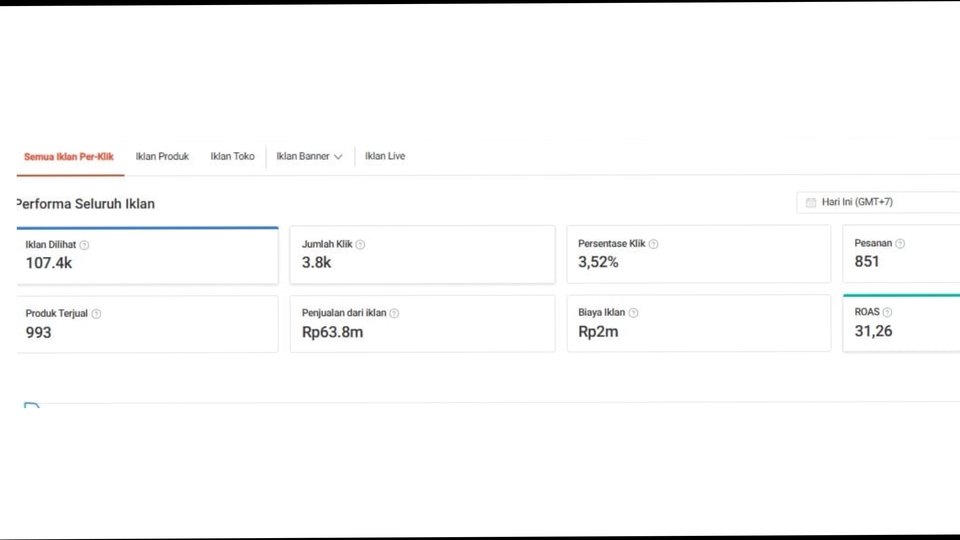Select the ROAS metric card
This screenshot has height=540, width=960.
click(900, 323)
